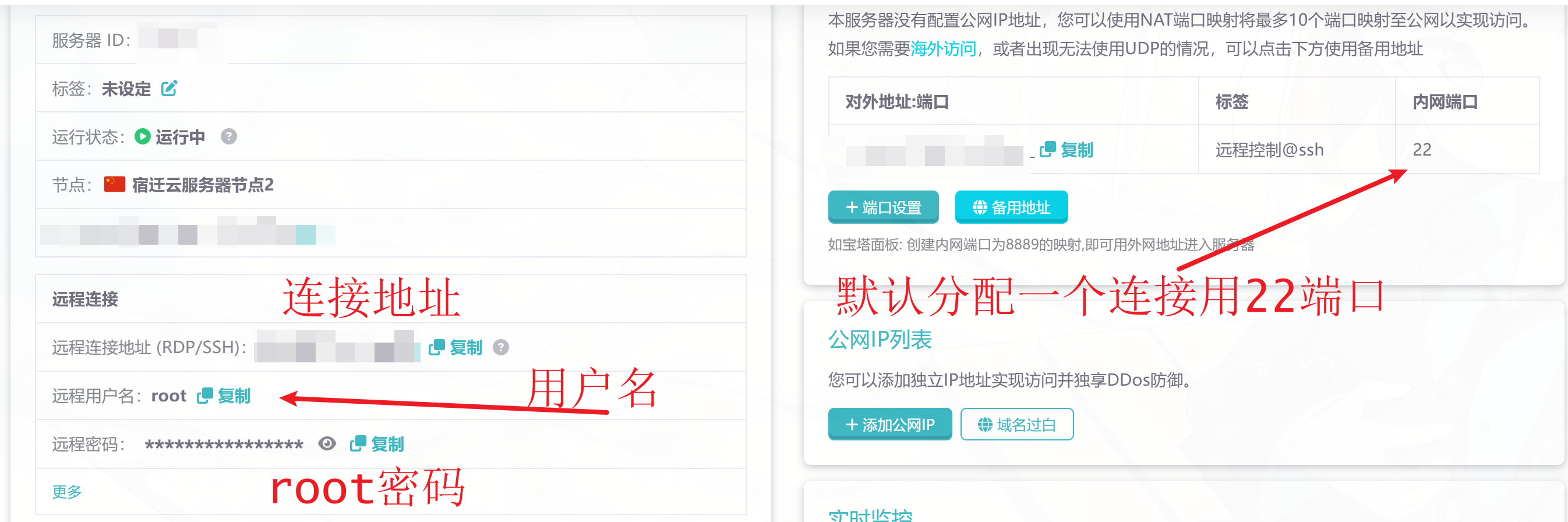Copy the remote username root
The width and height of the screenshot is (1568, 522).
pyautogui.click(x=224, y=396)
